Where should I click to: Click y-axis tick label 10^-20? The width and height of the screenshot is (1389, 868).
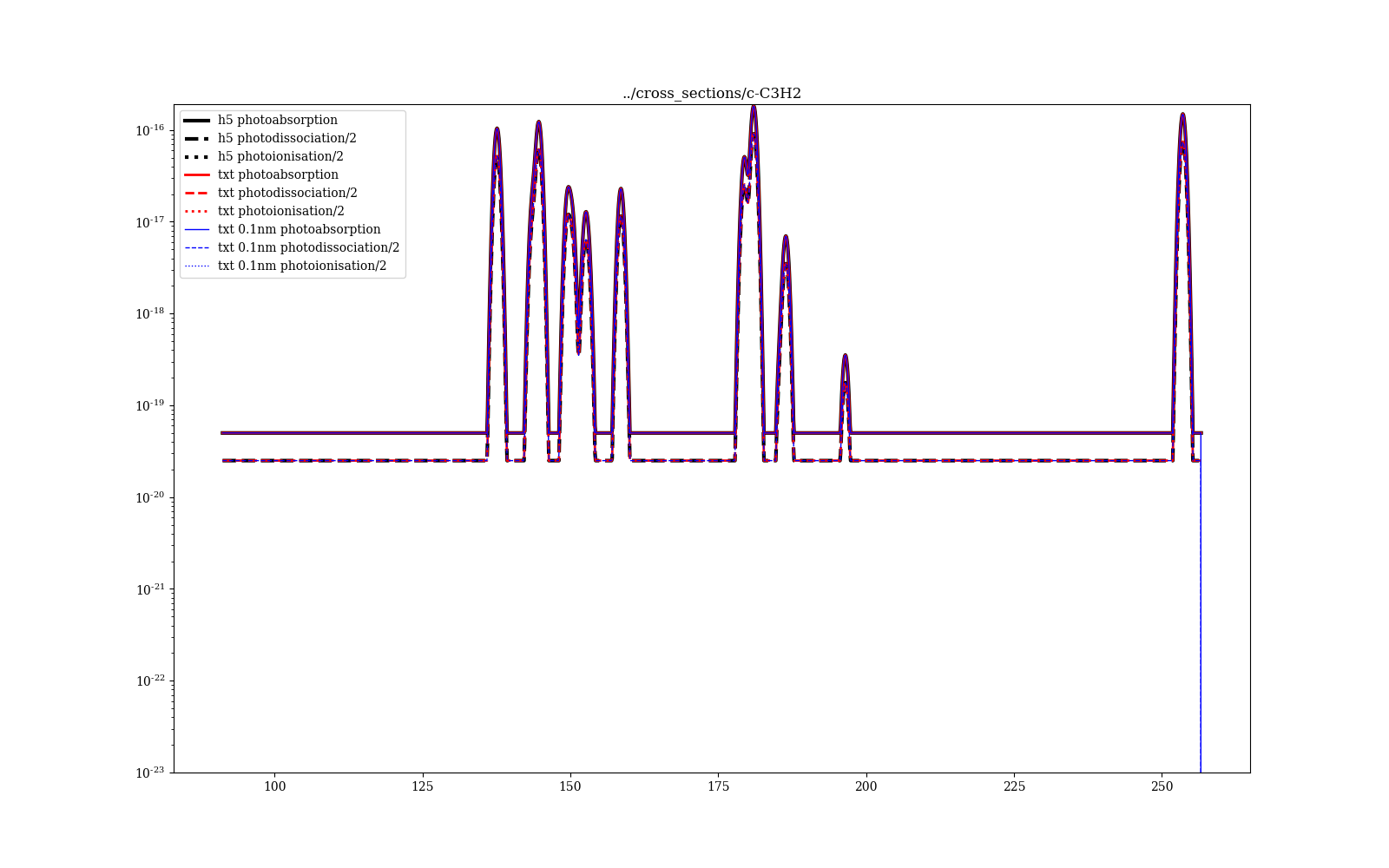(149, 496)
